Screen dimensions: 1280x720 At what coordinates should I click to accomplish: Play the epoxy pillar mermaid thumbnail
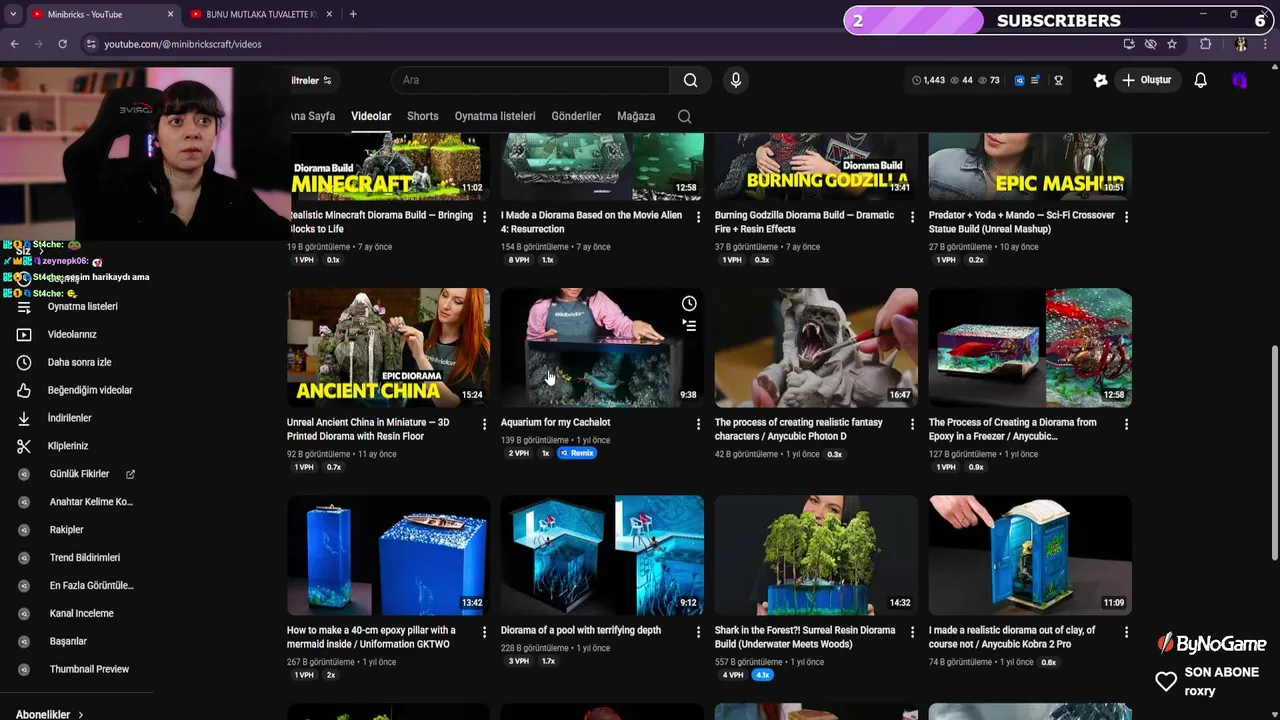click(388, 555)
